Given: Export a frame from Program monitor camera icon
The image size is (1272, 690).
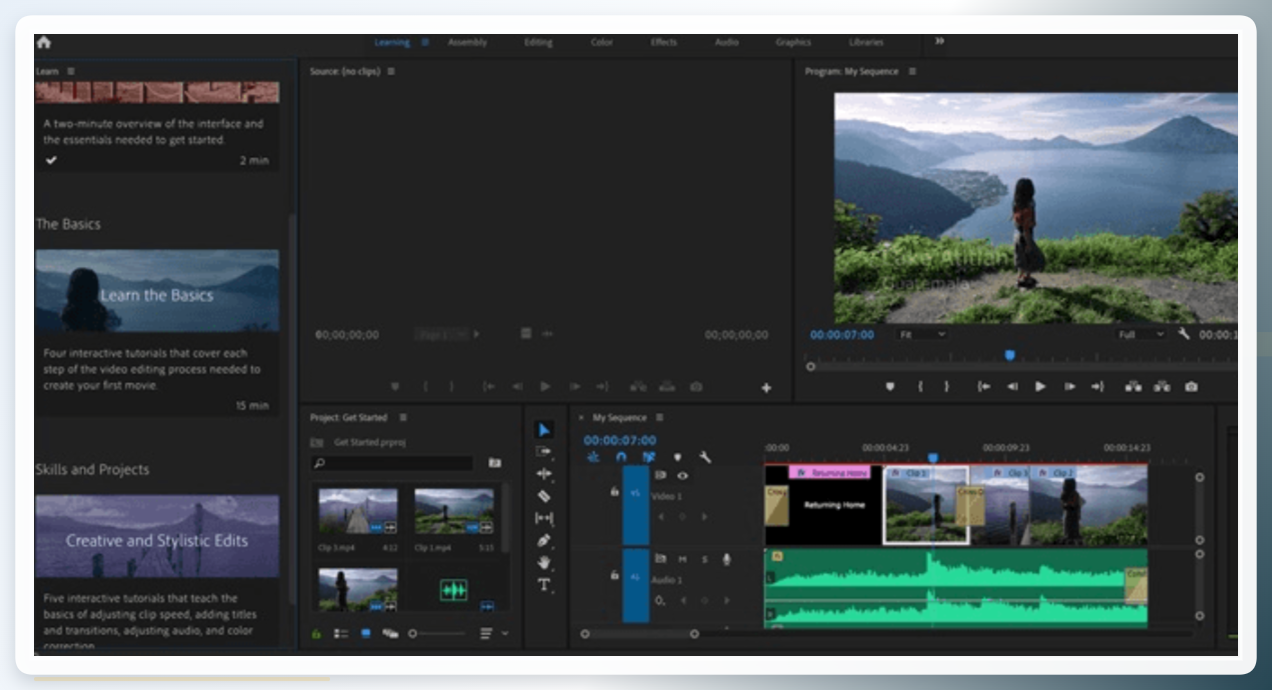Looking at the screenshot, I should click(x=1191, y=386).
